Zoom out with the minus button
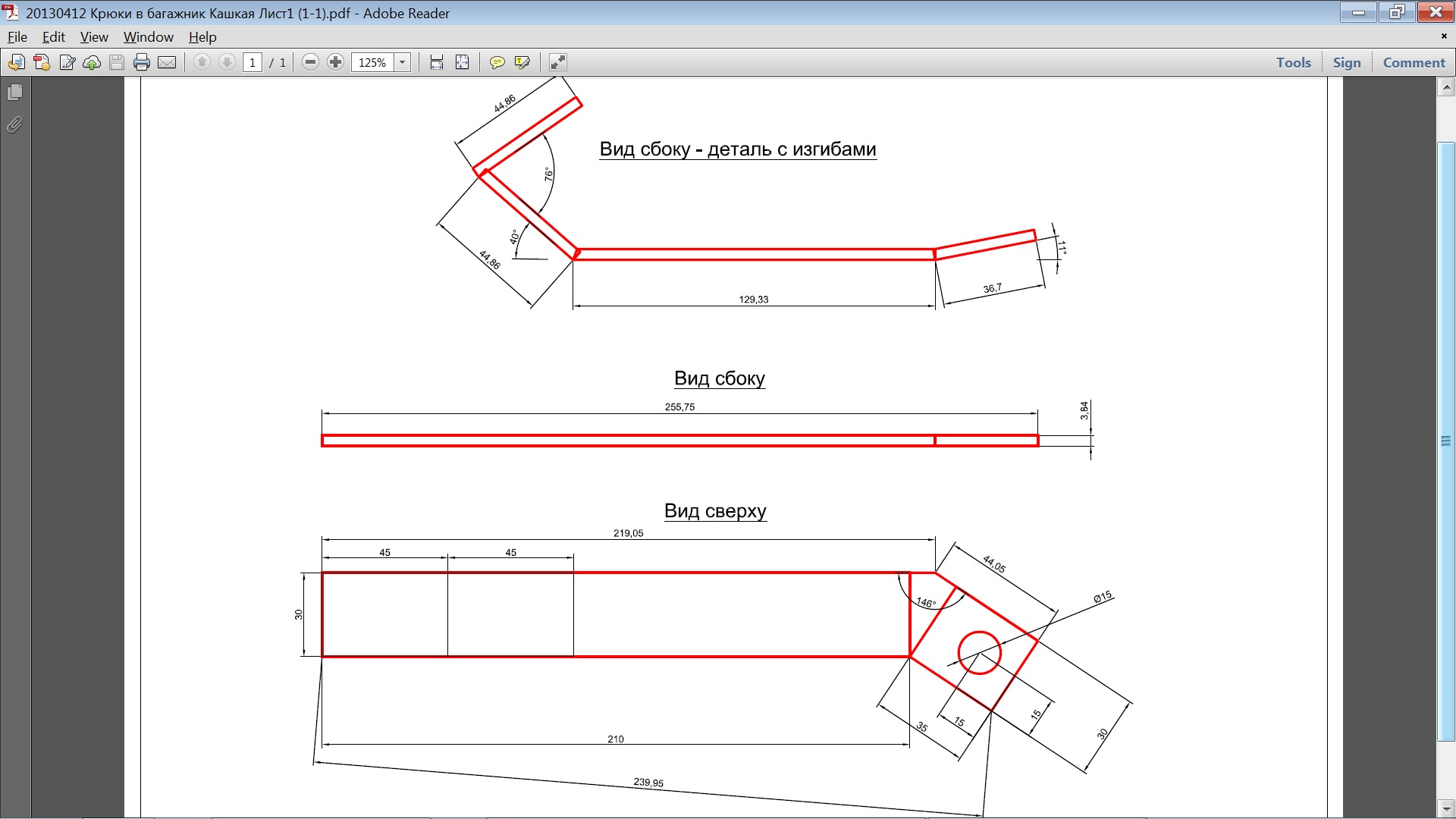The width and height of the screenshot is (1456, 819). pos(310,63)
